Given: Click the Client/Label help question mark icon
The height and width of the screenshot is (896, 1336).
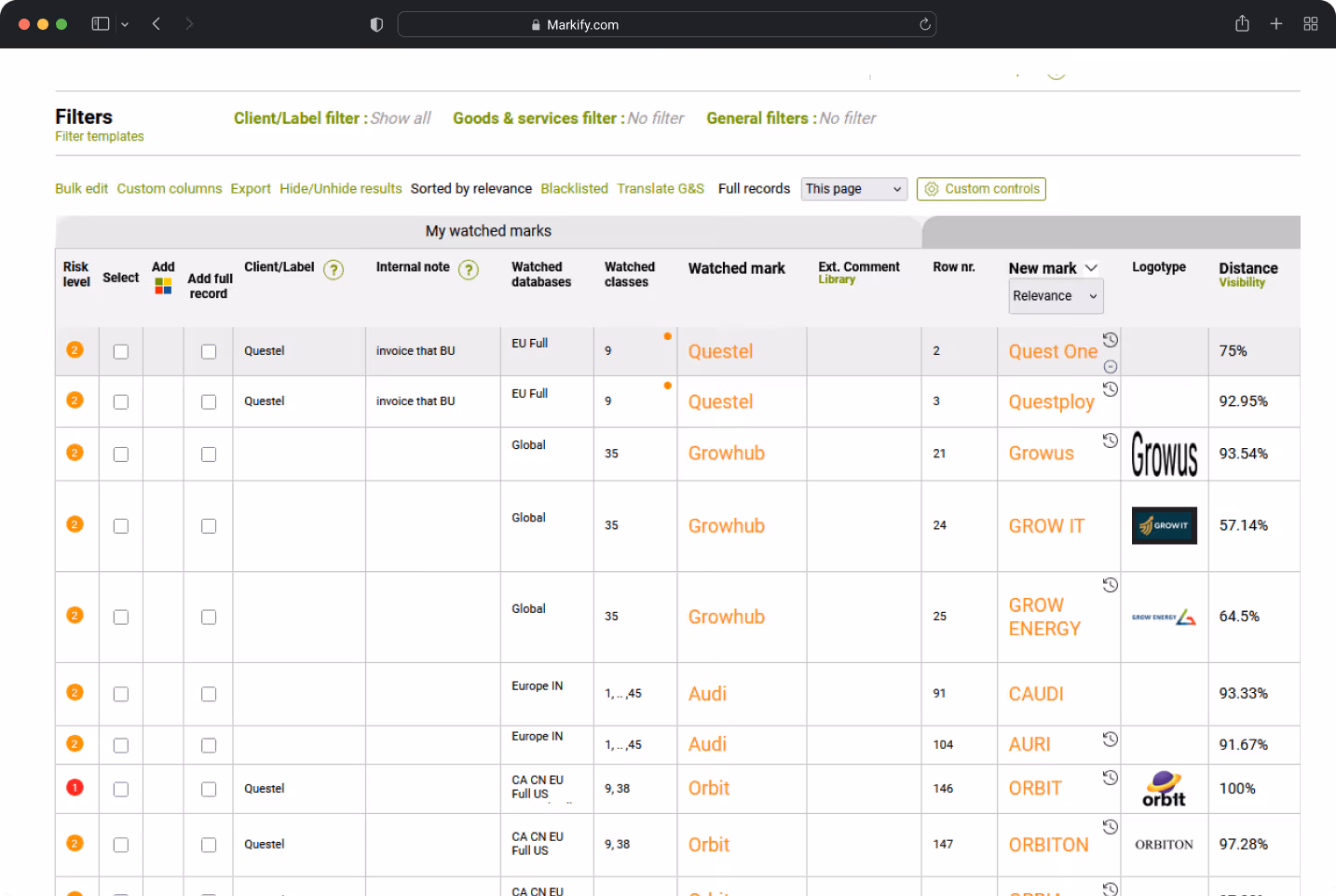Looking at the screenshot, I should (334, 270).
